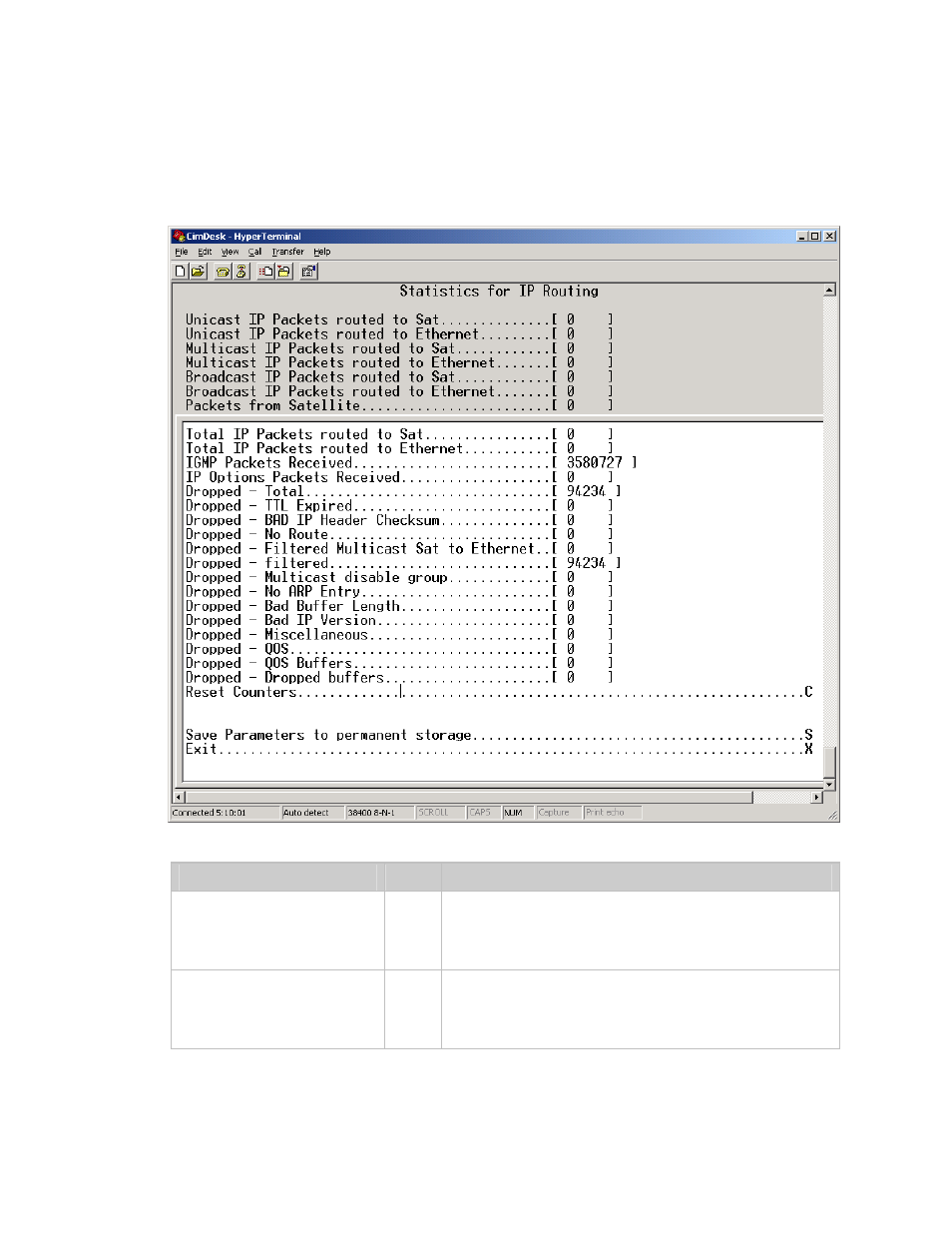This screenshot has height=1233, width=952.
Task: Click the vertical scrollbar down arrow
Action: click(829, 785)
